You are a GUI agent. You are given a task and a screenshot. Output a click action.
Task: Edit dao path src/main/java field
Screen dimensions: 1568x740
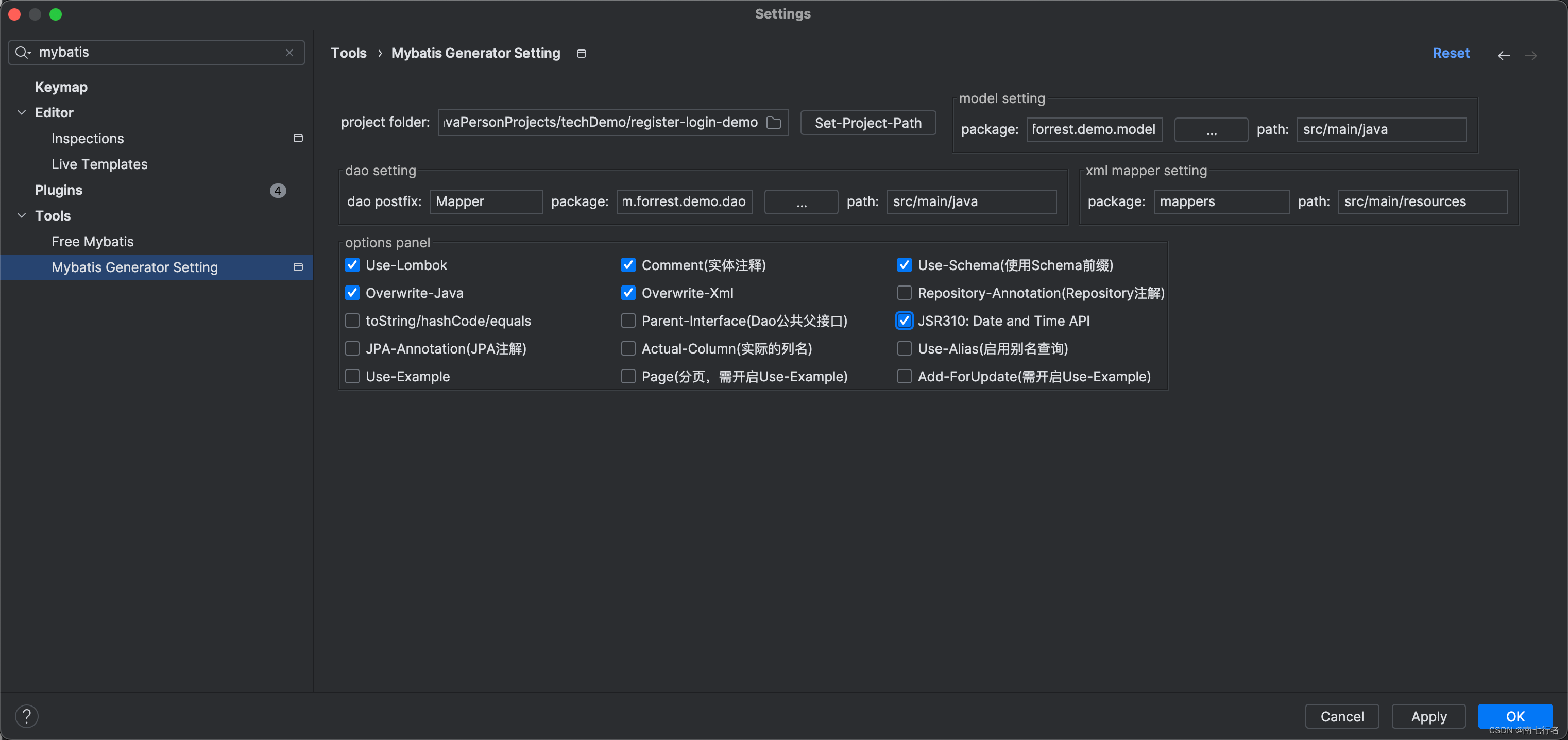972,201
